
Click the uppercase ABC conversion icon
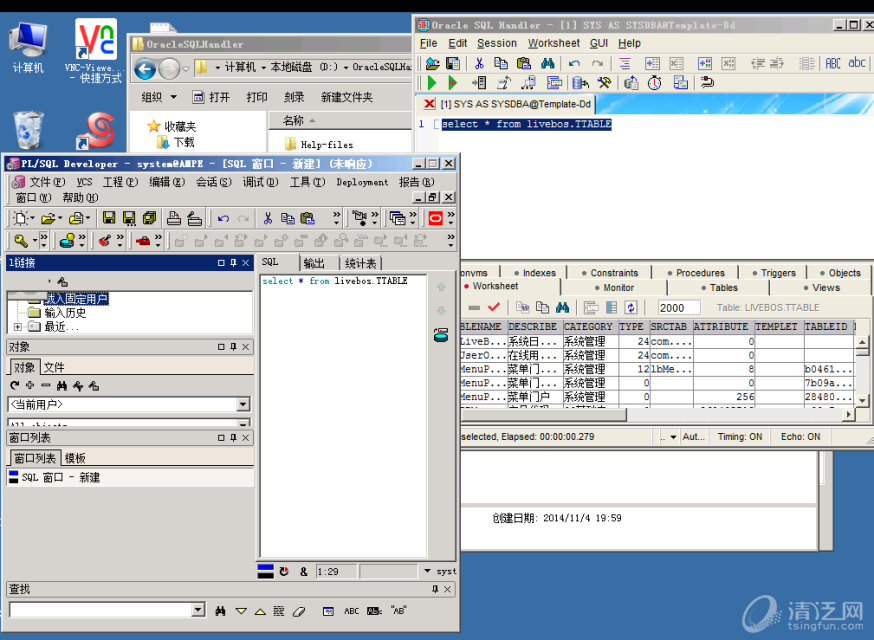tap(832, 63)
